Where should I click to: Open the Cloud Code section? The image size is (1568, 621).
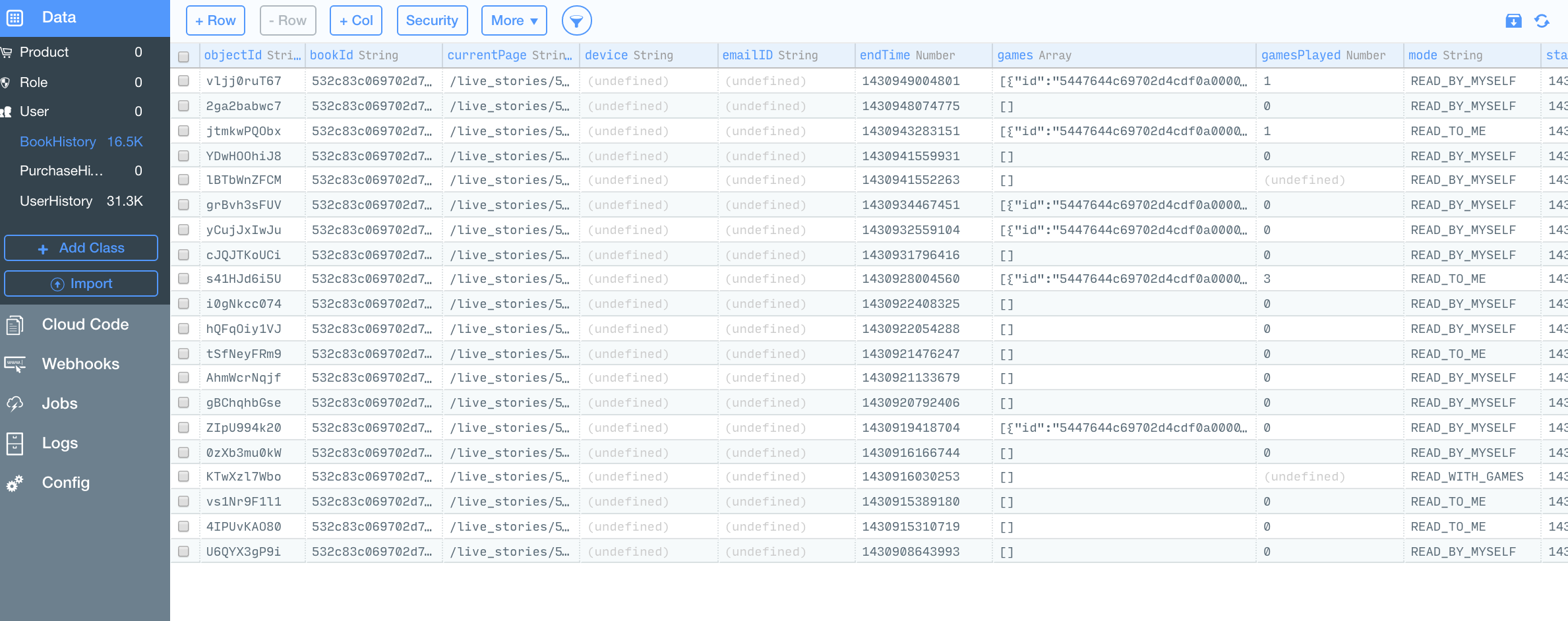(x=85, y=324)
